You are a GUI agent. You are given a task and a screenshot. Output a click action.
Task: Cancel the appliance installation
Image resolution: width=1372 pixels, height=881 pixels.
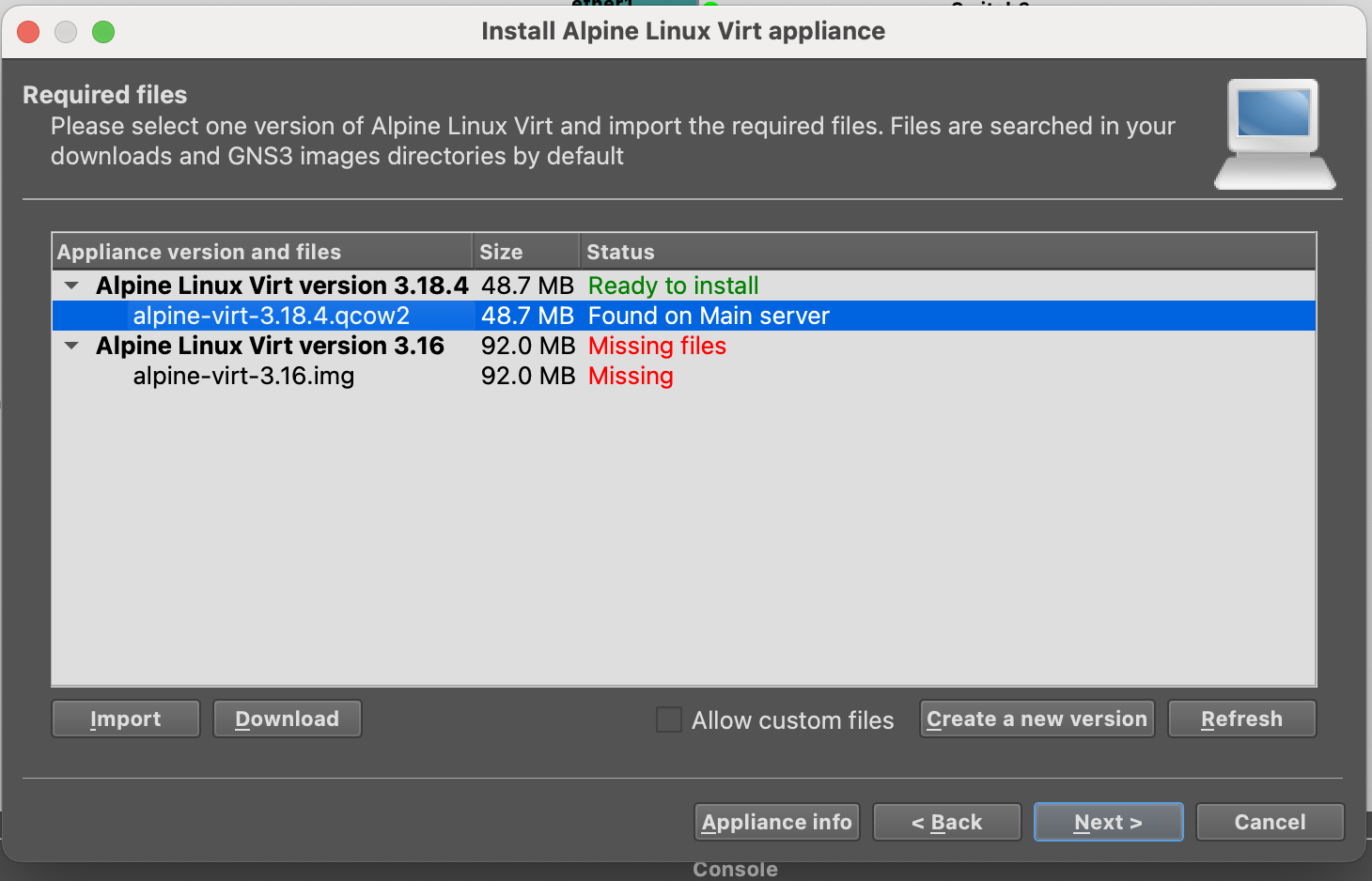pos(1270,822)
